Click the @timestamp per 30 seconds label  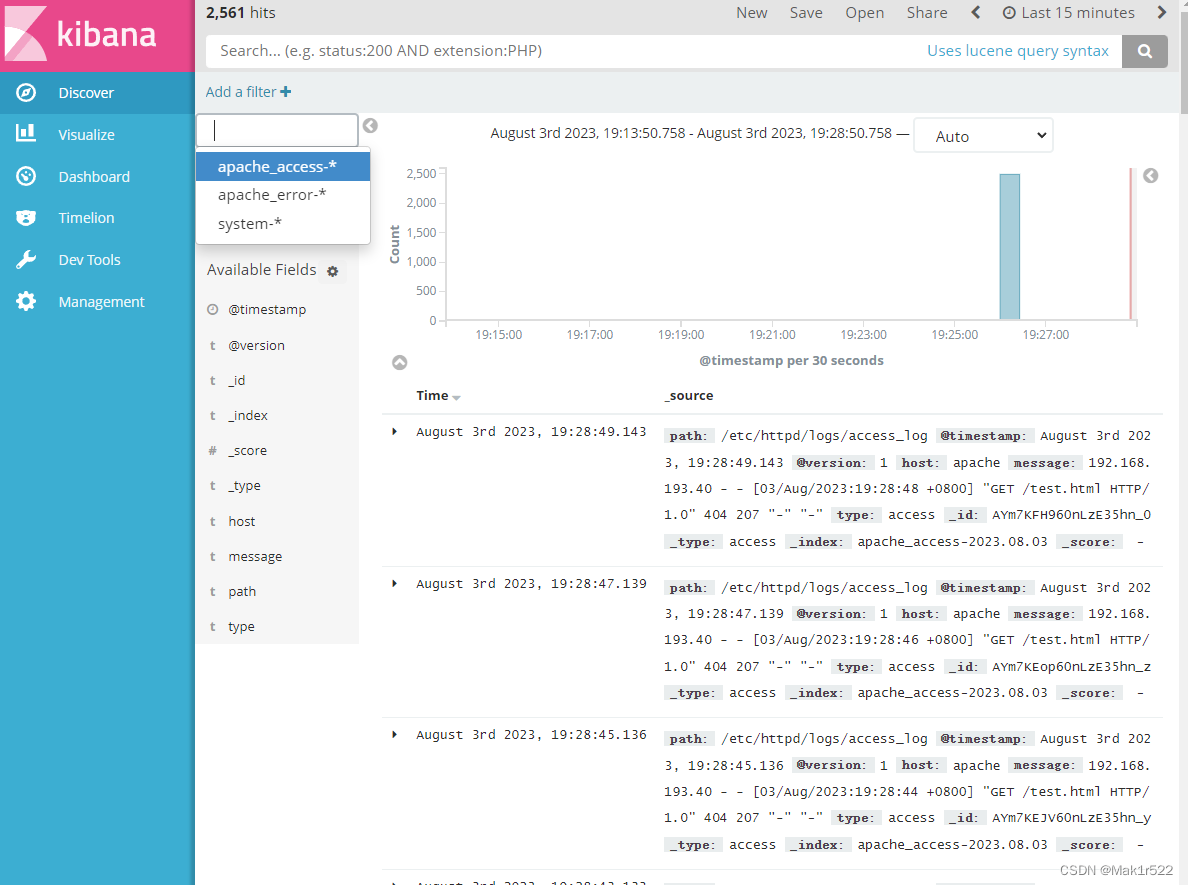[x=791, y=361]
